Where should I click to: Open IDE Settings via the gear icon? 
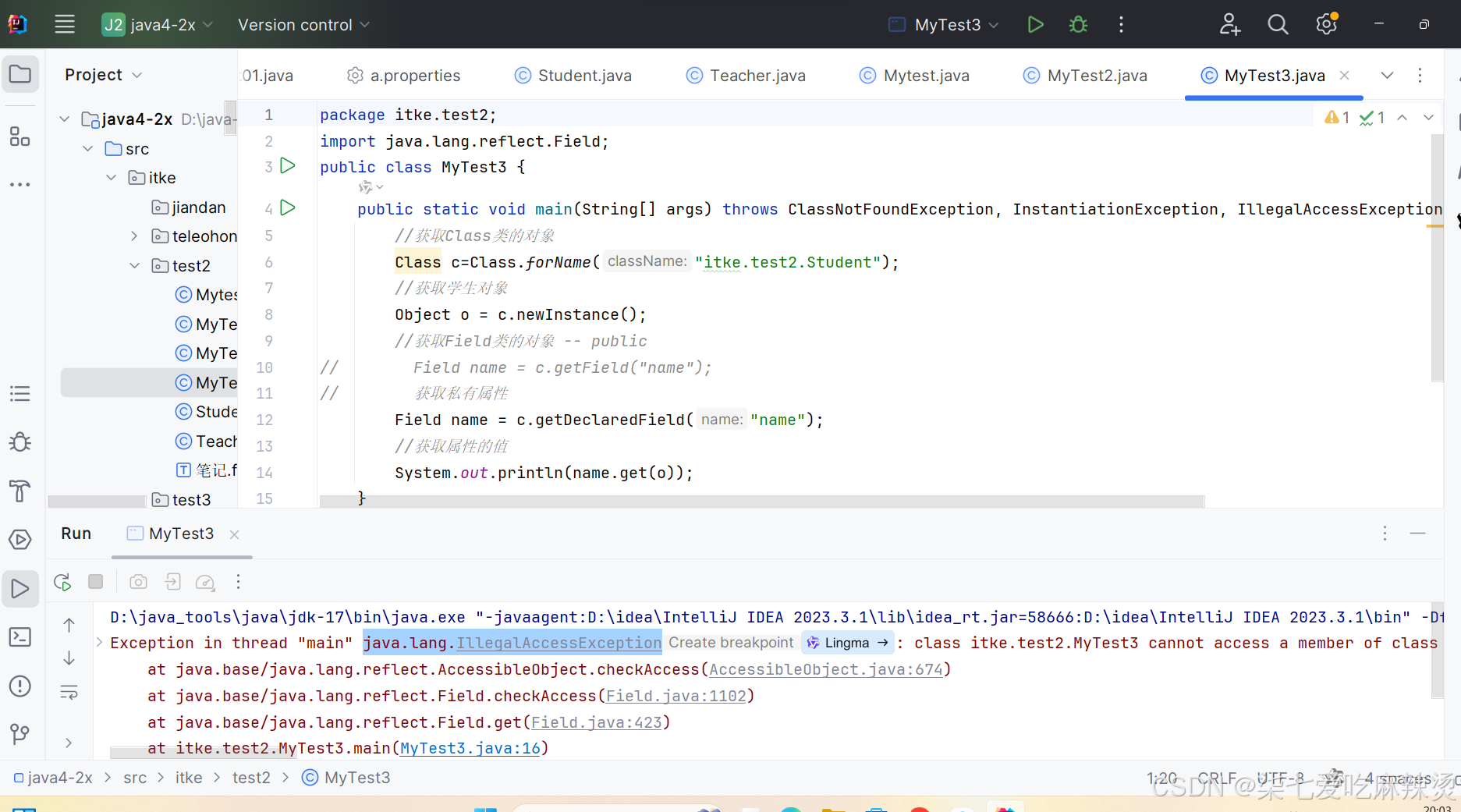(1326, 24)
